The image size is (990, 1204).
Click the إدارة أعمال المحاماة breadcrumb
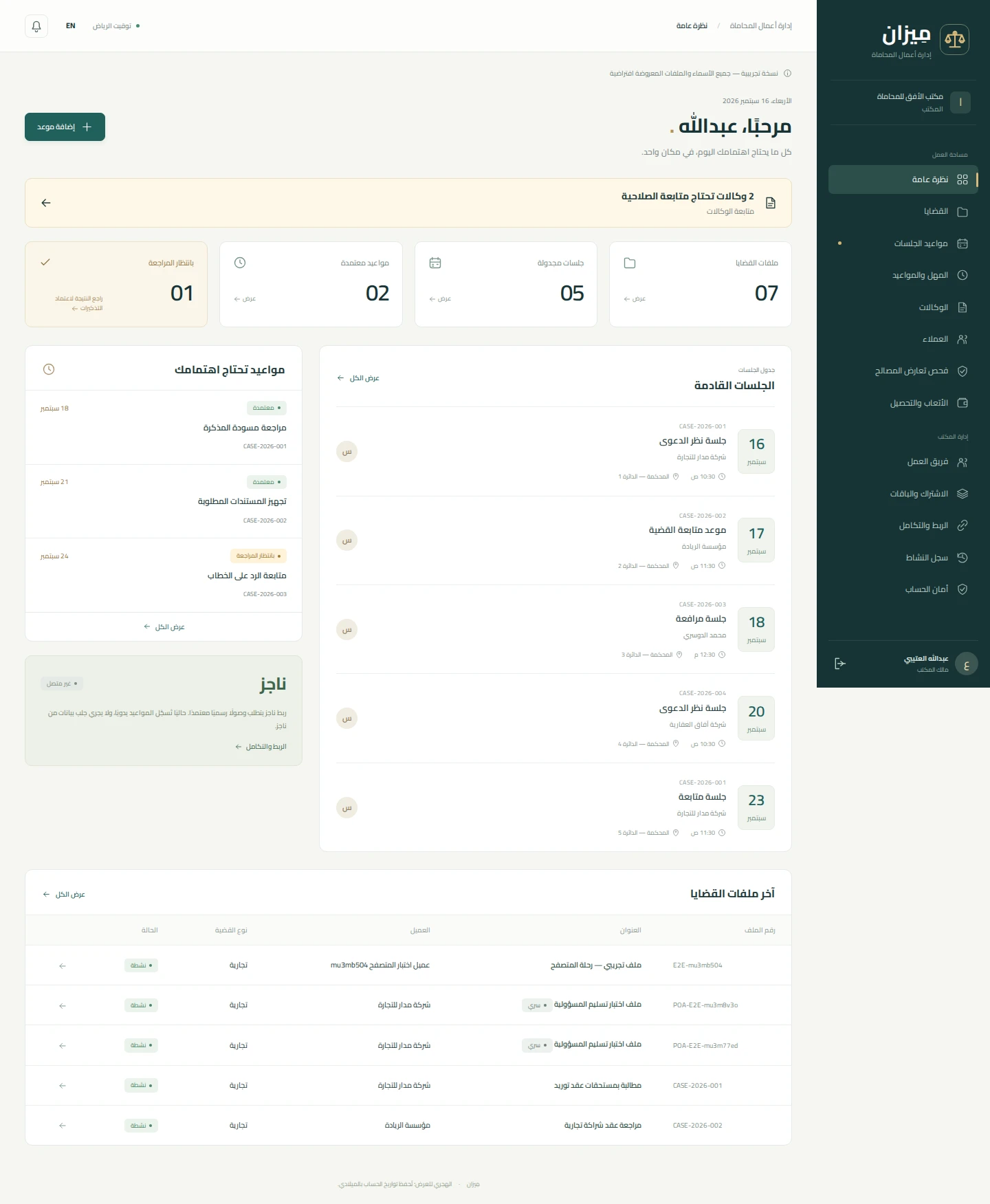click(761, 26)
